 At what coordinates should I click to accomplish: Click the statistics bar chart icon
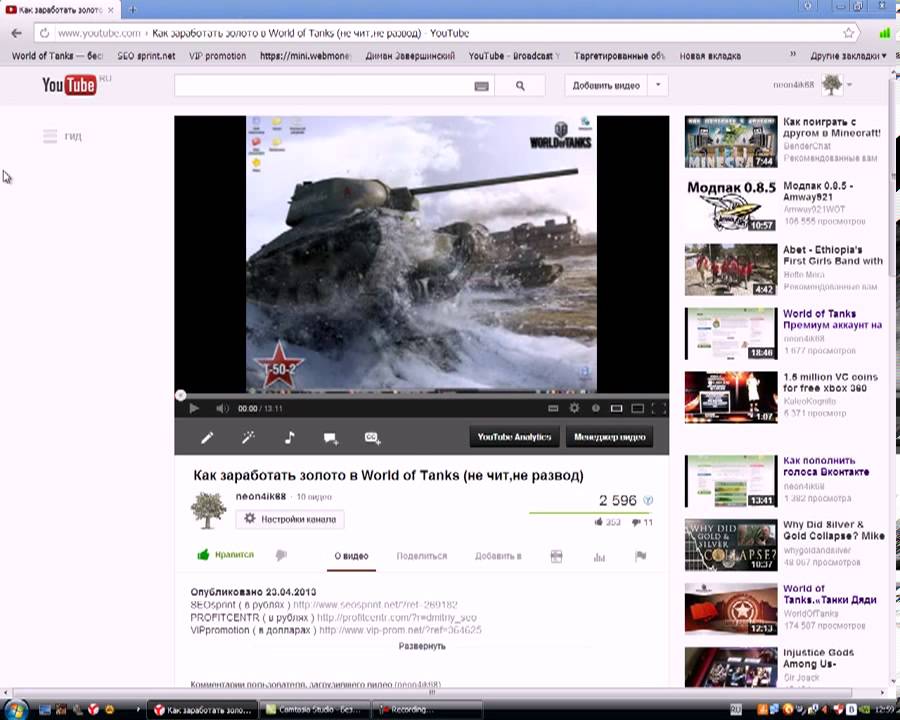599,556
